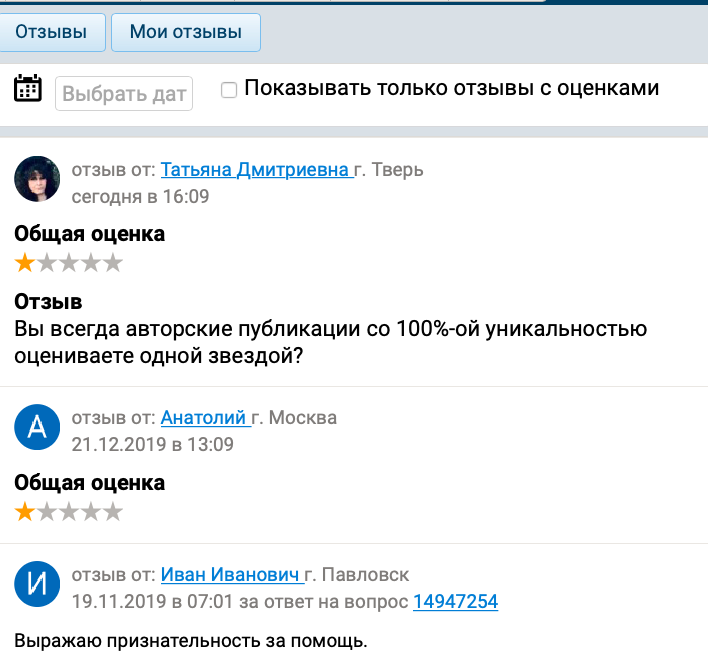Image resolution: width=708 pixels, height=657 pixels.
Task: Click the calendar icon
Action: (28, 89)
